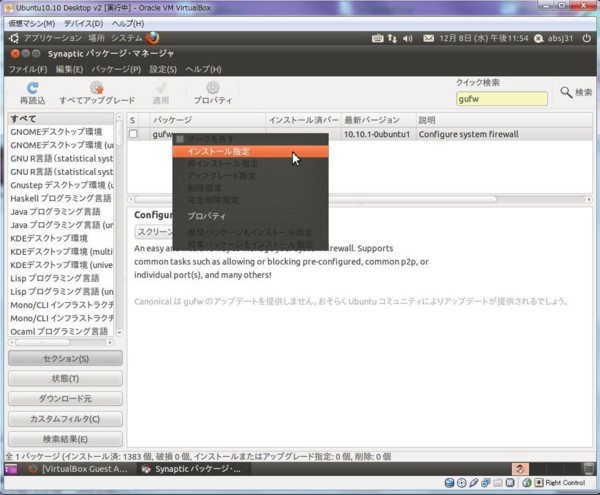600x495 pixels.
Task: Click the 状態(T) button
Action: (65, 378)
